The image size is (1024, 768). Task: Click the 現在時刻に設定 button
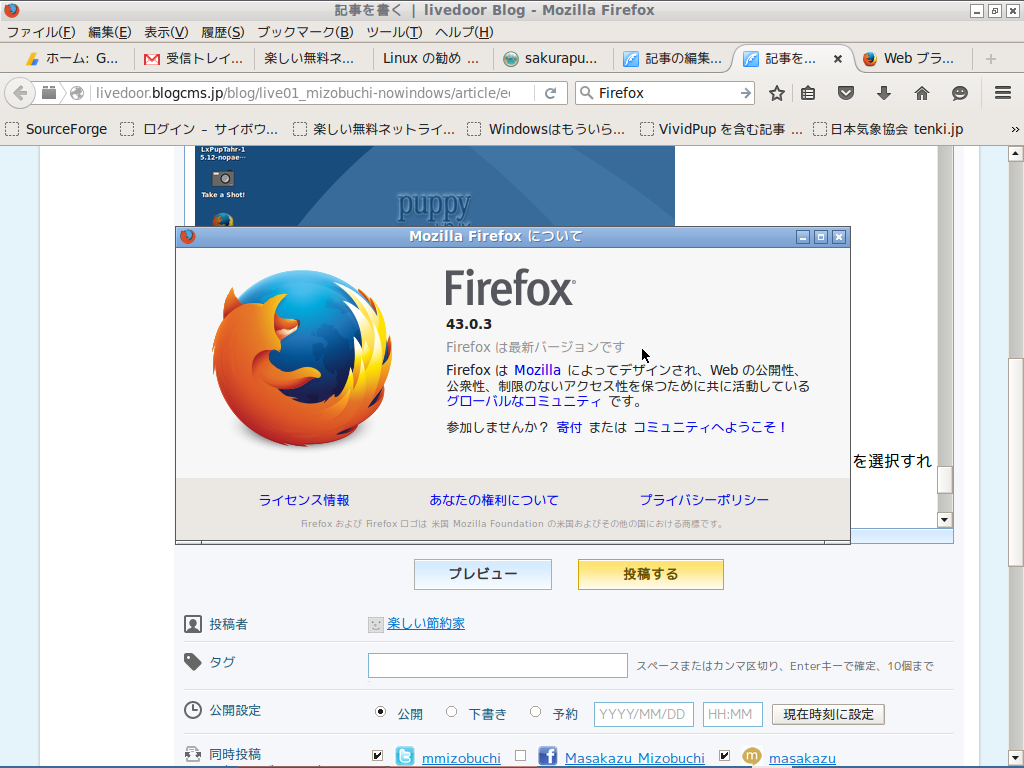point(828,714)
